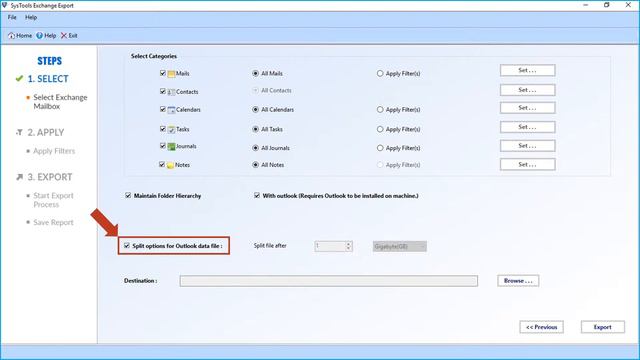640x360 pixels.
Task: Select Apply Filter(s) for Journals
Action: pyautogui.click(x=380, y=148)
